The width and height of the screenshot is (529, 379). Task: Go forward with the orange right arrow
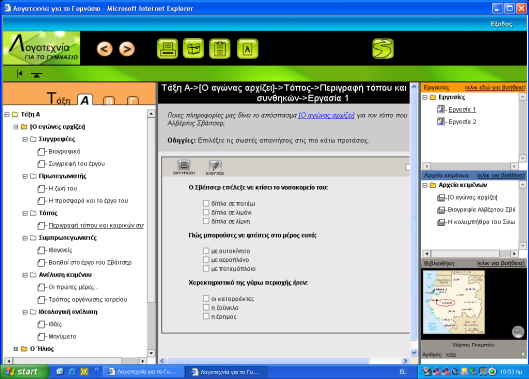click(127, 49)
